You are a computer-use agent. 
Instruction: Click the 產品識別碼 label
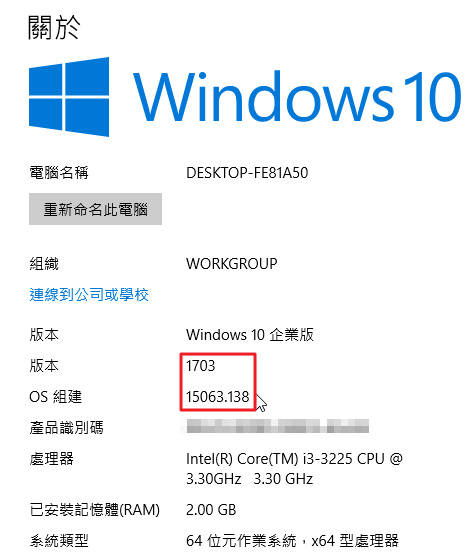66,427
